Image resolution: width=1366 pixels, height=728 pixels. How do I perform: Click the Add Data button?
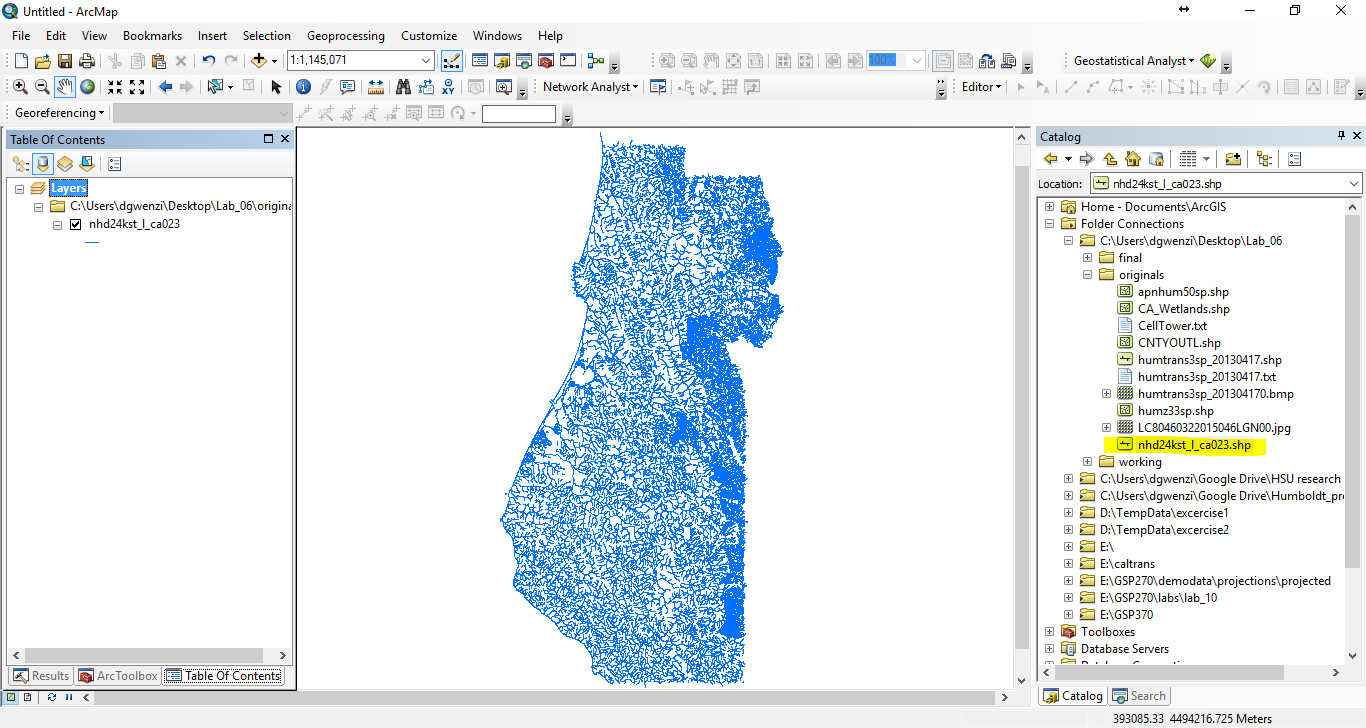click(260, 61)
